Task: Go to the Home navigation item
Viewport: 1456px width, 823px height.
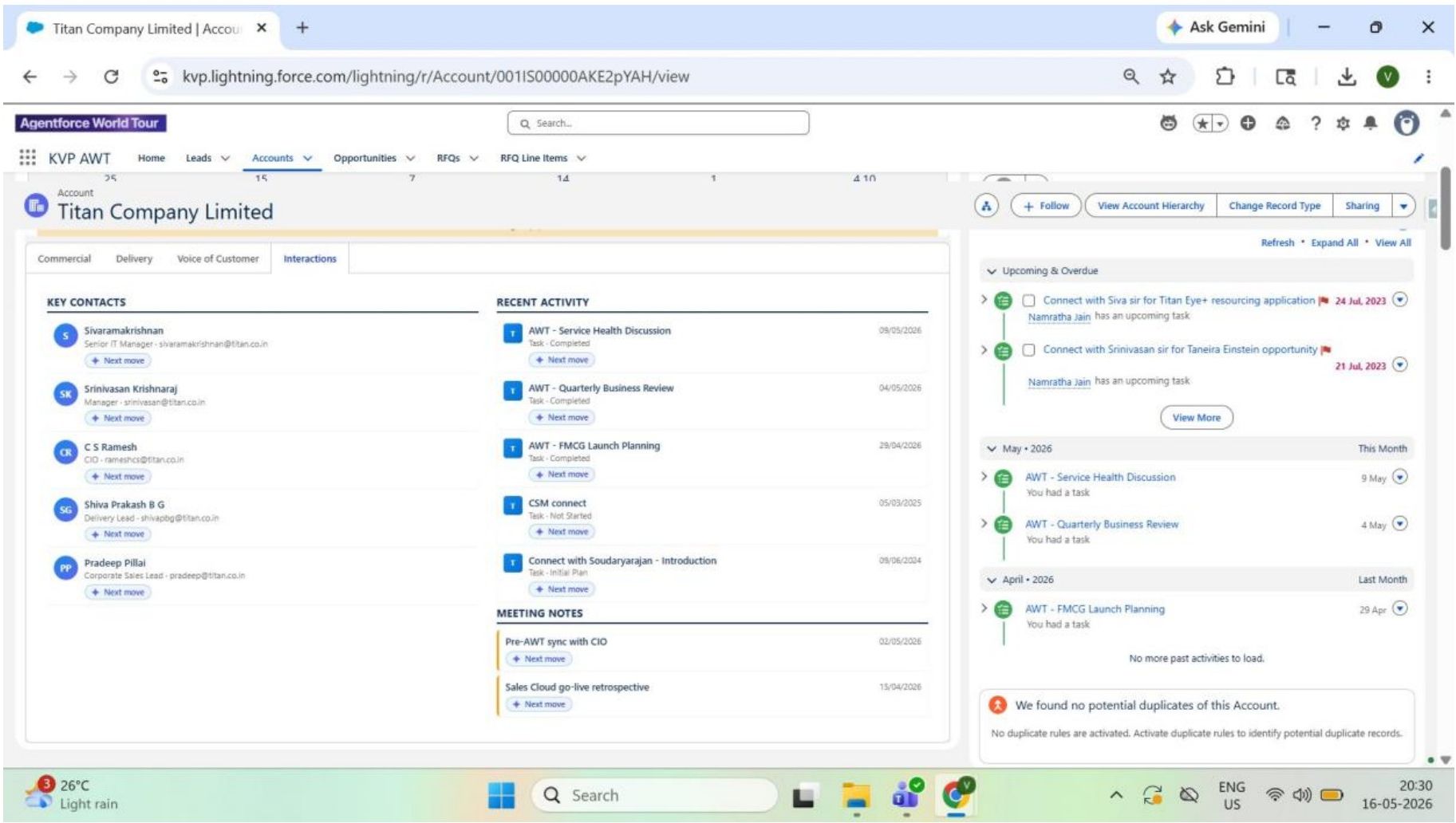Action: point(152,158)
